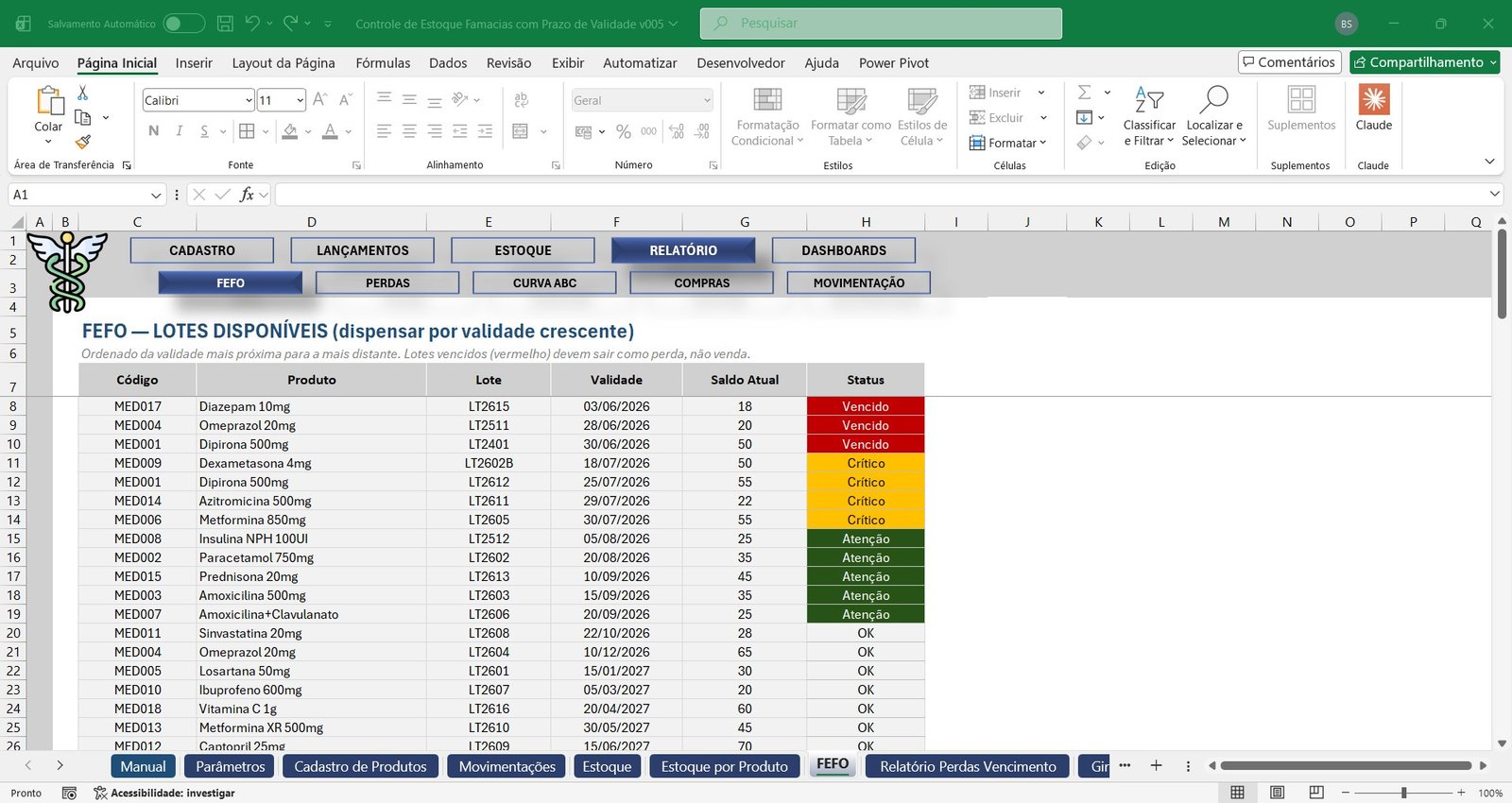The width and height of the screenshot is (1512, 803).
Task: Click the Undo arrow icon
Action: 252,24
